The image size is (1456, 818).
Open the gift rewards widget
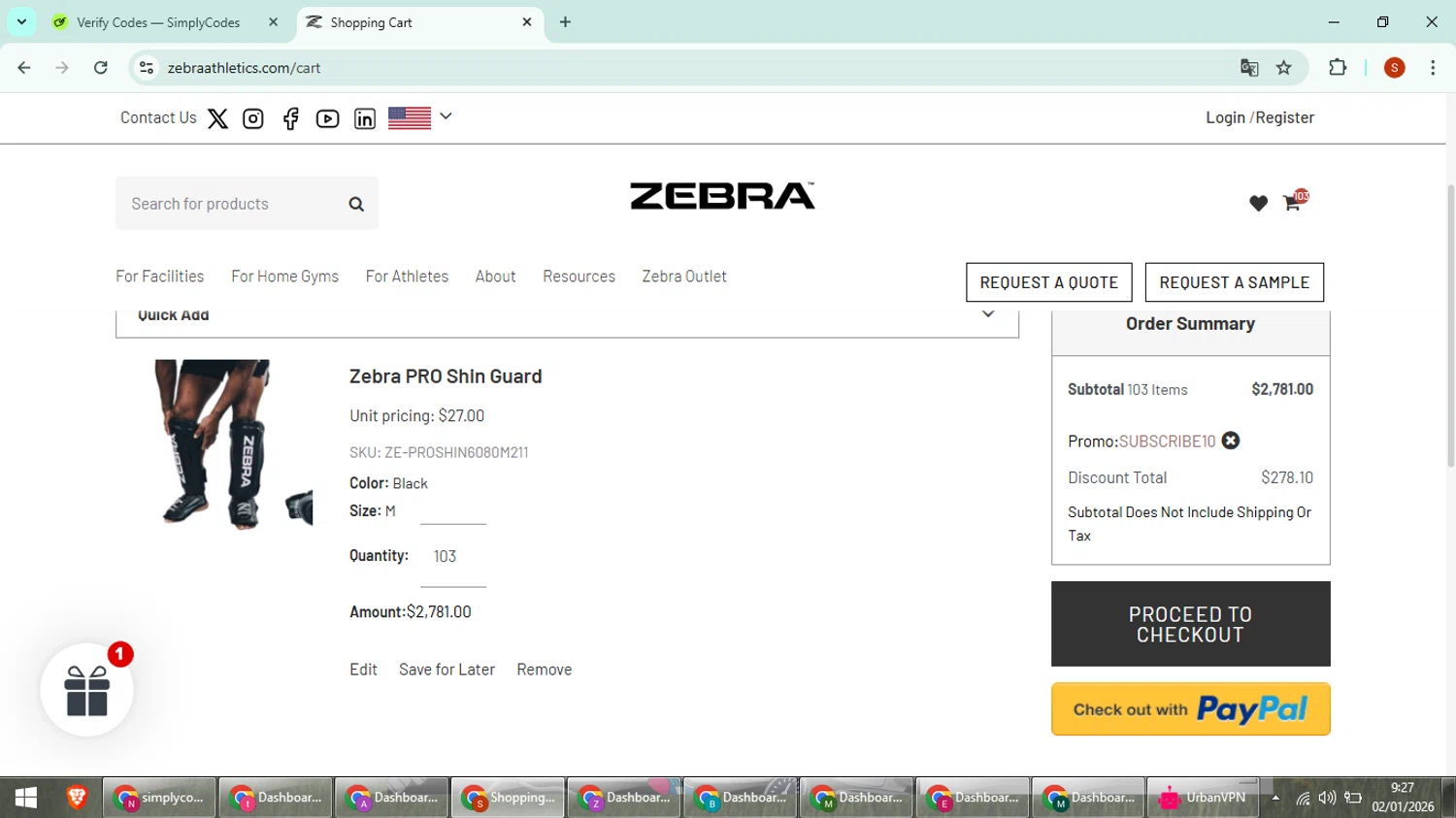pos(87,690)
